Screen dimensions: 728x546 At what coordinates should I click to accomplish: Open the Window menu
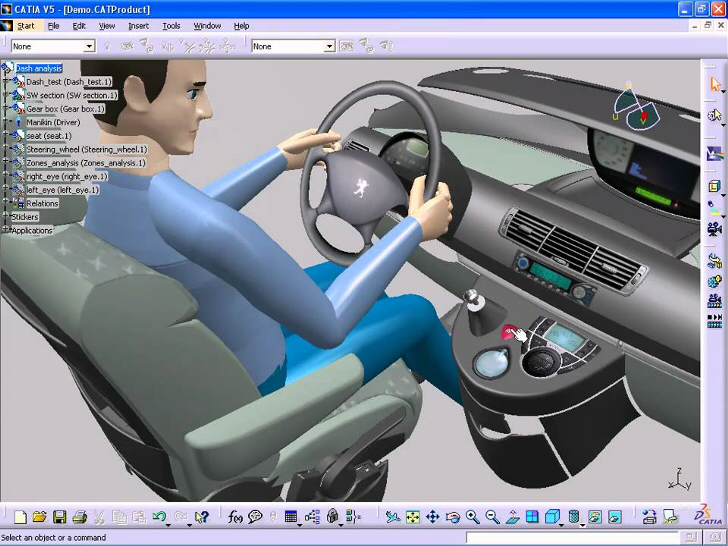point(207,26)
